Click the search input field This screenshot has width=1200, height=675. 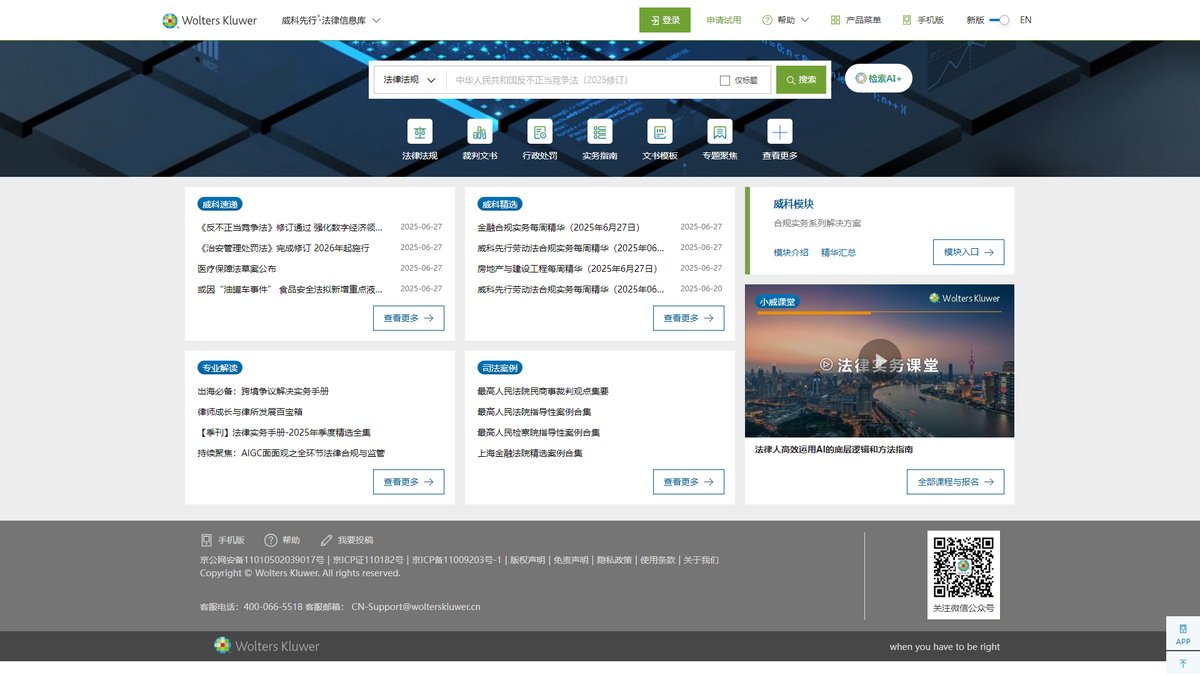pos(582,80)
